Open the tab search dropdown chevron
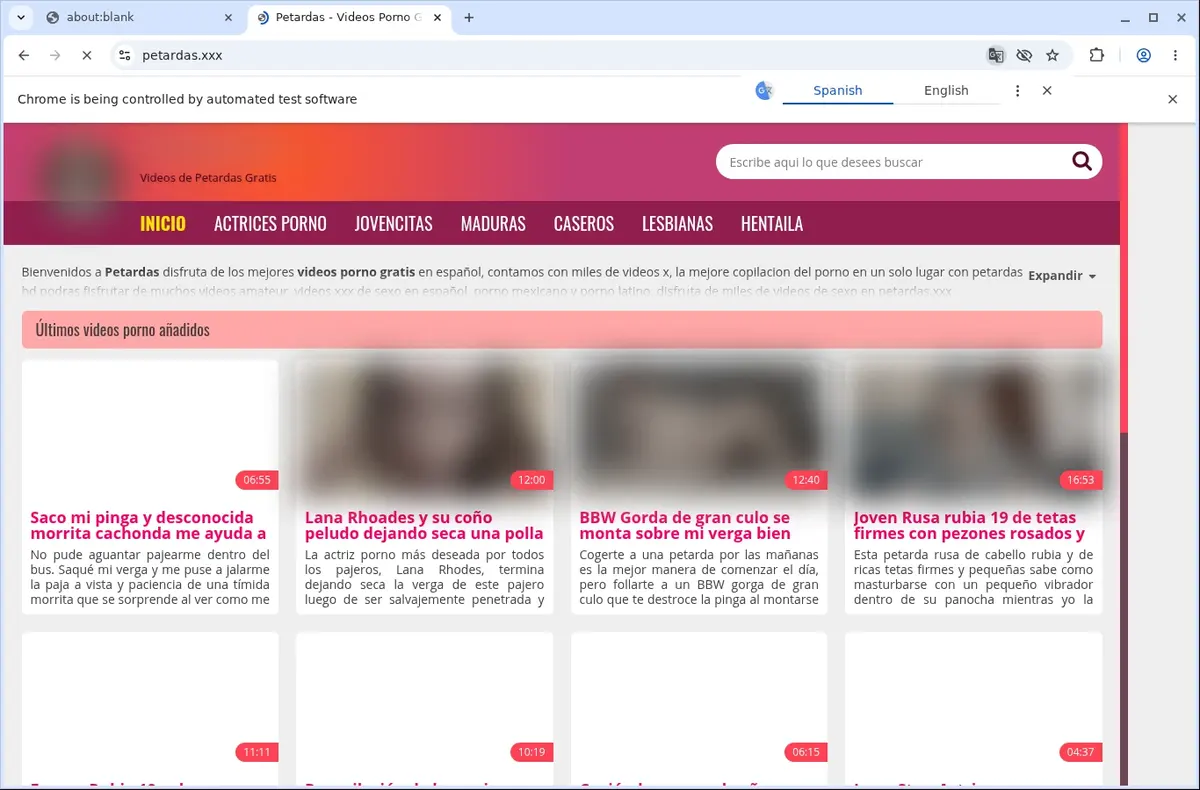The image size is (1200, 790). [20, 17]
